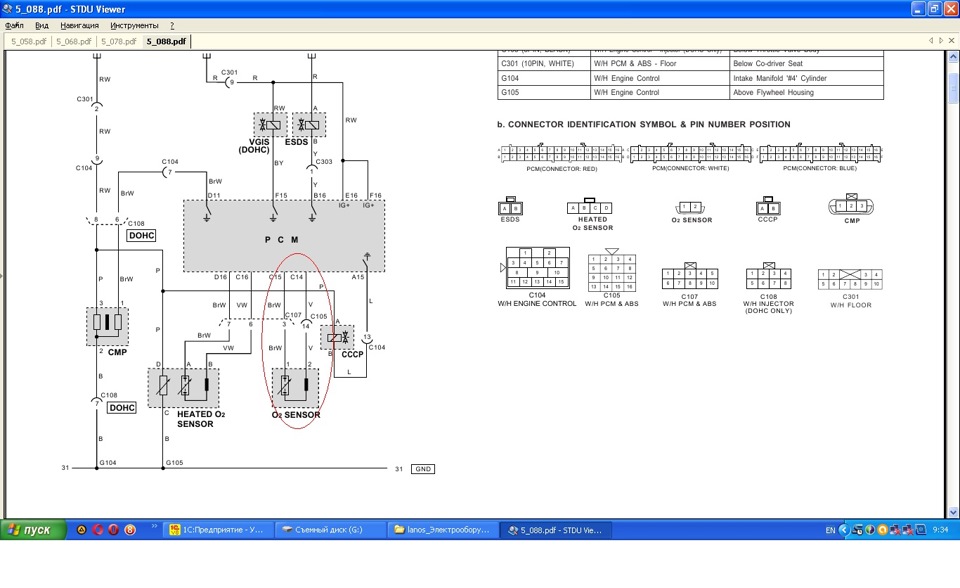Select the active 5_088.pdf tab

click(166, 42)
